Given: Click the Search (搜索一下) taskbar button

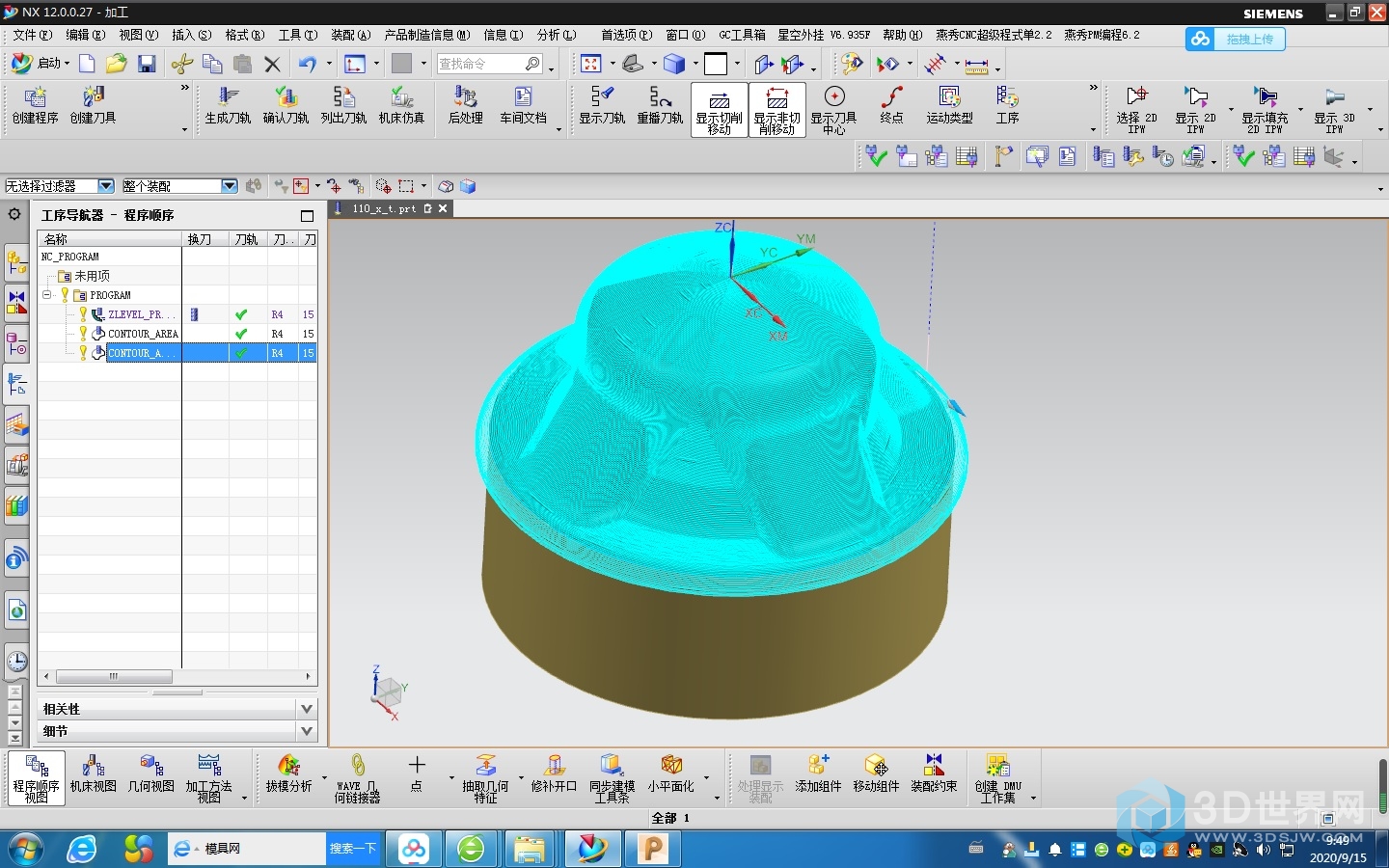Looking at the screenshot, I should (x=353, y=849).
